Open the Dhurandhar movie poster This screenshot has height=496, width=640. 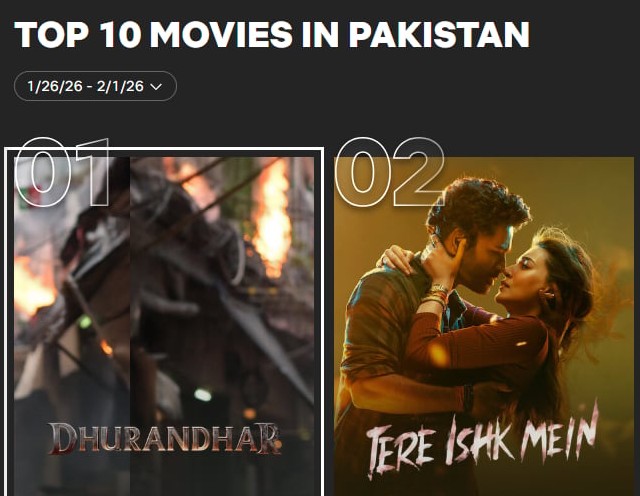pyautogui.click(x=164, y=326)
